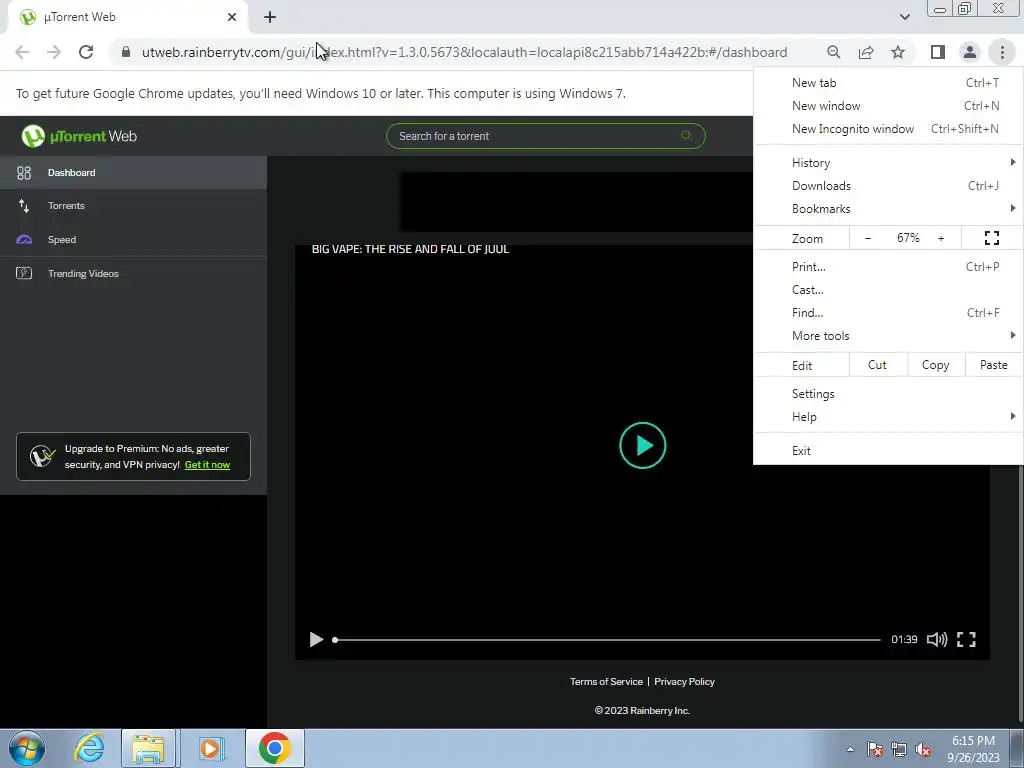The height and width of the screenshot is (768, 1024).
Task: Click the µTorrent Web logo
Action: (x=79, y=136)
